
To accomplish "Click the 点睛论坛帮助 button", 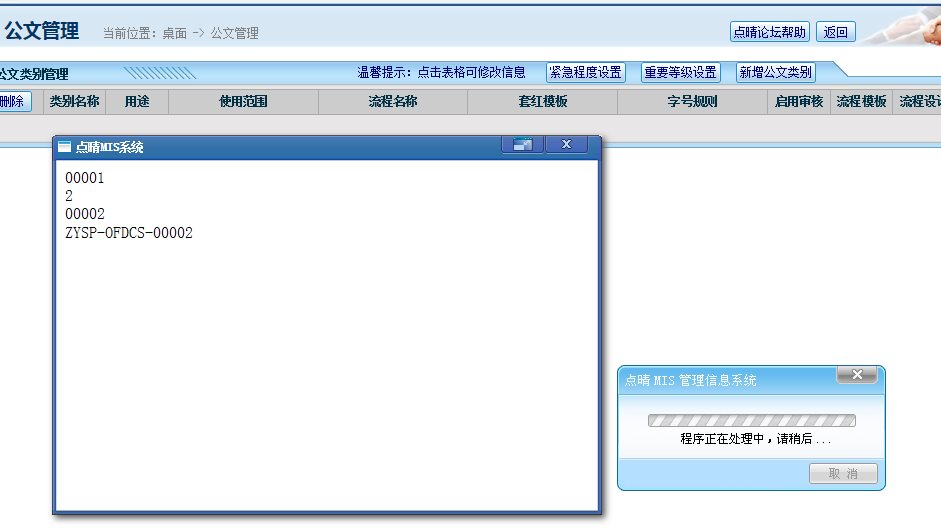I will [769, 32].
